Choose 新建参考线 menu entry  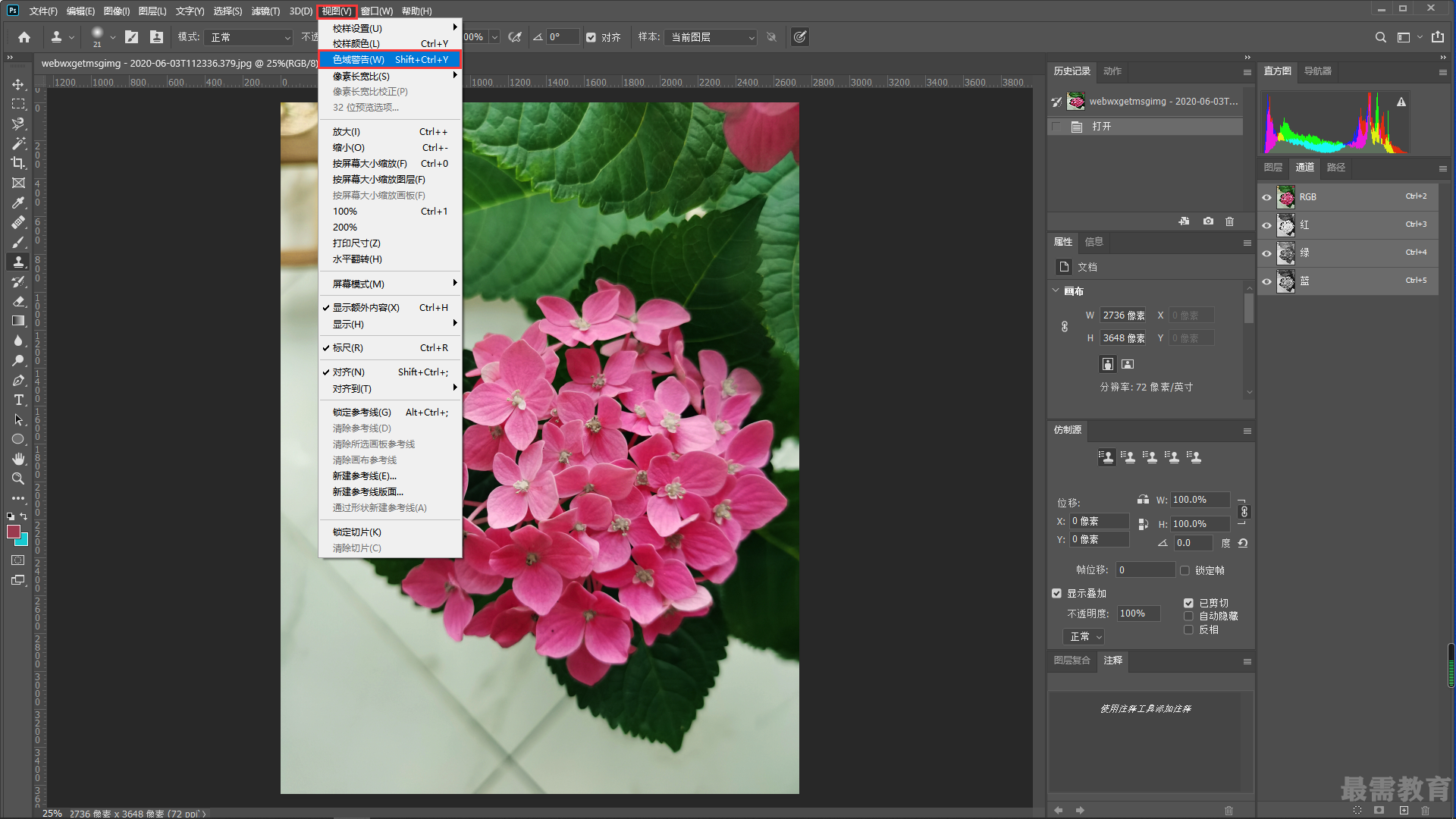click(390, 475)
